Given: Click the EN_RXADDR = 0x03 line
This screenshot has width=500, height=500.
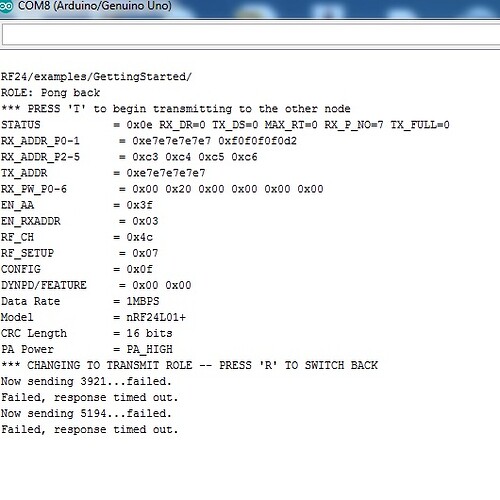Looking at the screenshot, I should coord(80,221).
